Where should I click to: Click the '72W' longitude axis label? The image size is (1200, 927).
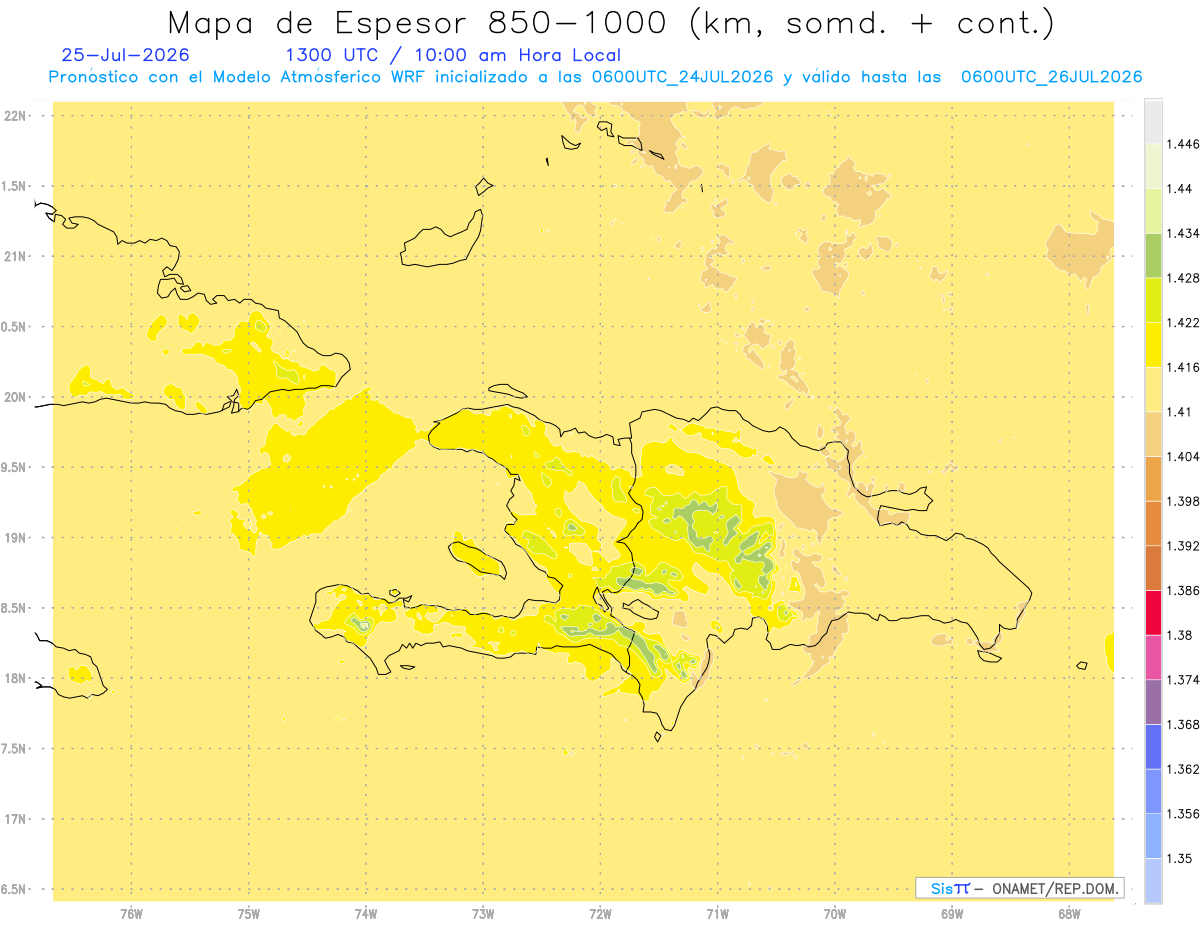coord(600,914)
